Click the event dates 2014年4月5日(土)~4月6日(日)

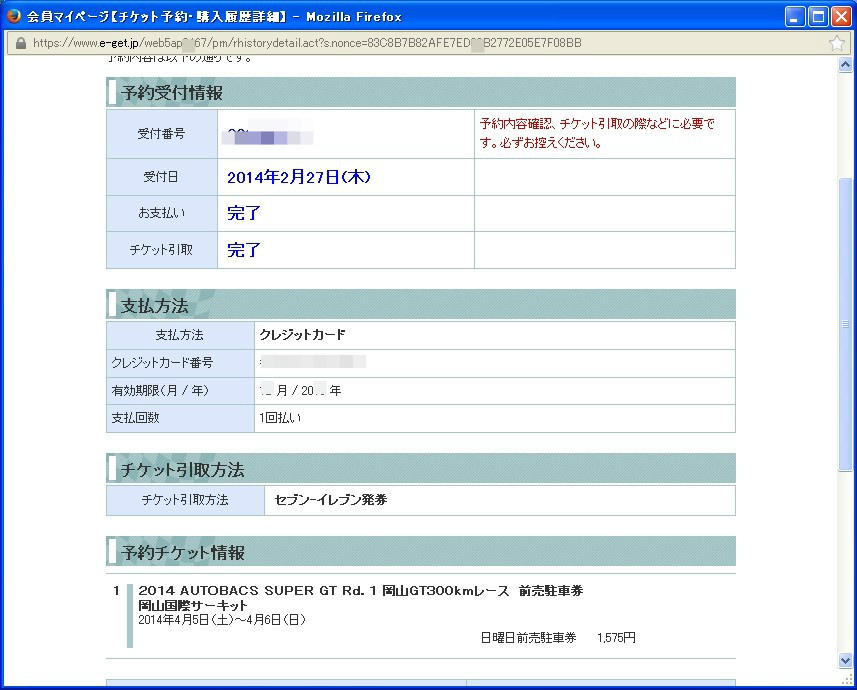click(222, 619)
